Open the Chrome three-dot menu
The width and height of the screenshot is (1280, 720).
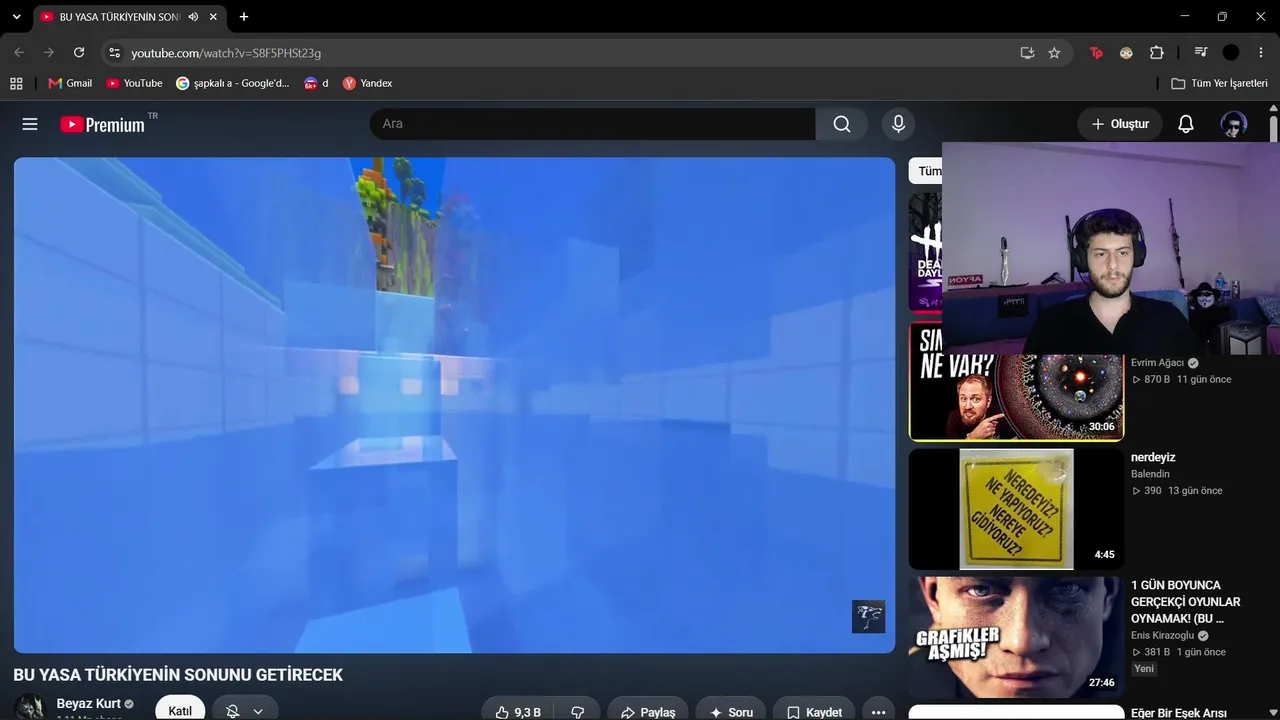coord(1261,53)
